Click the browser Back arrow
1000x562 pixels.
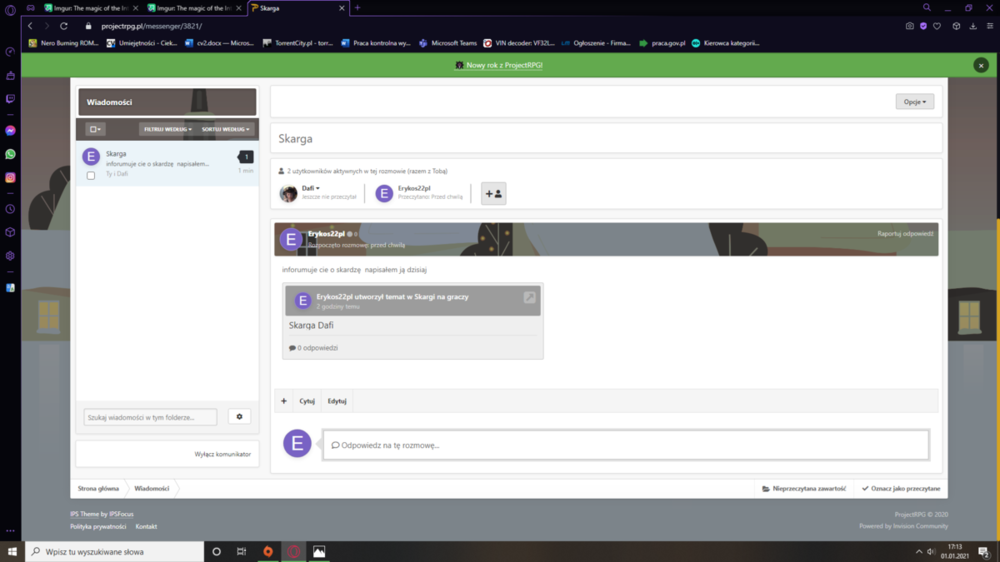tap(30, 26)
